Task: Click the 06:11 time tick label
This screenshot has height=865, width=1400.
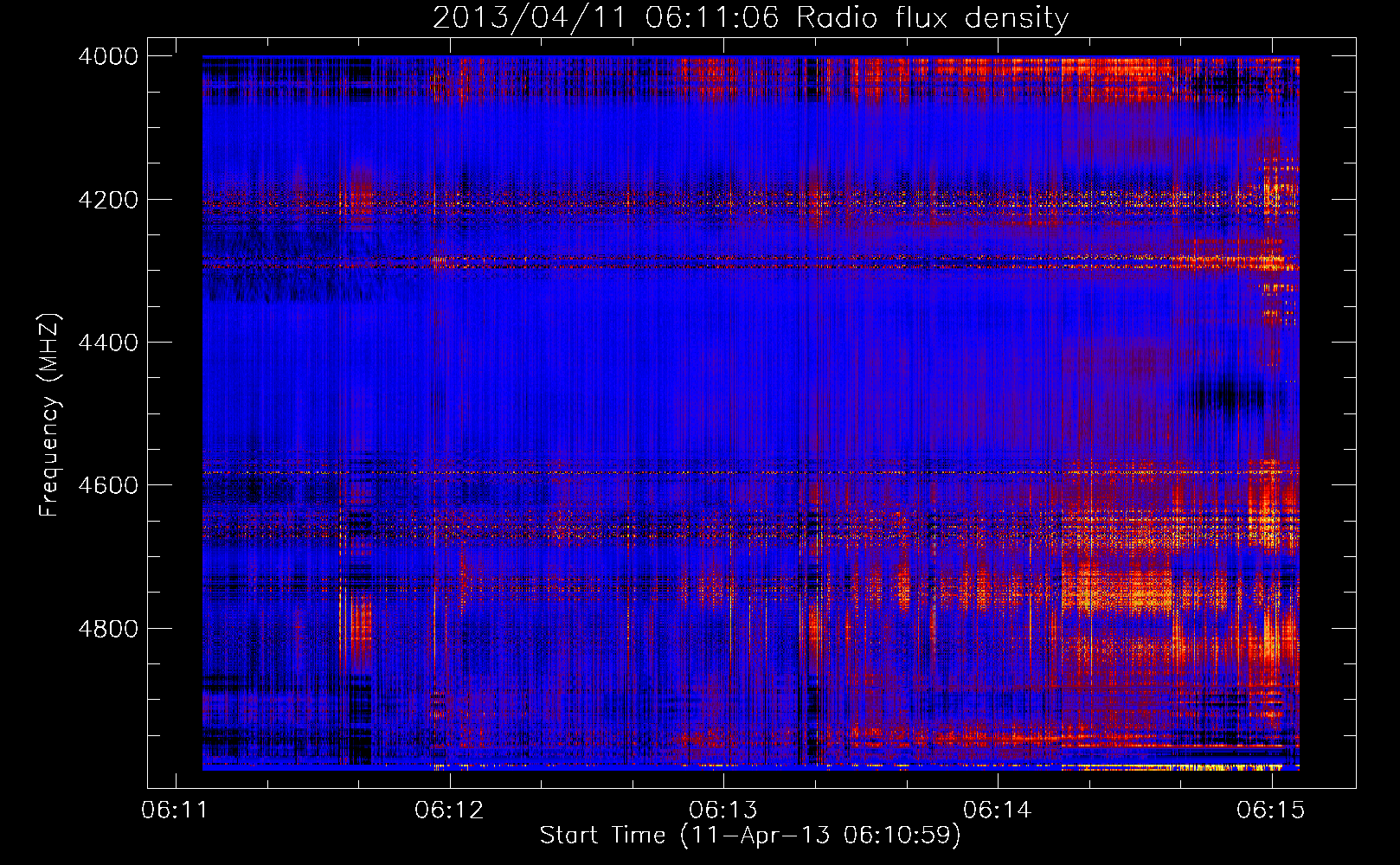Action: [x=176, y=810]
